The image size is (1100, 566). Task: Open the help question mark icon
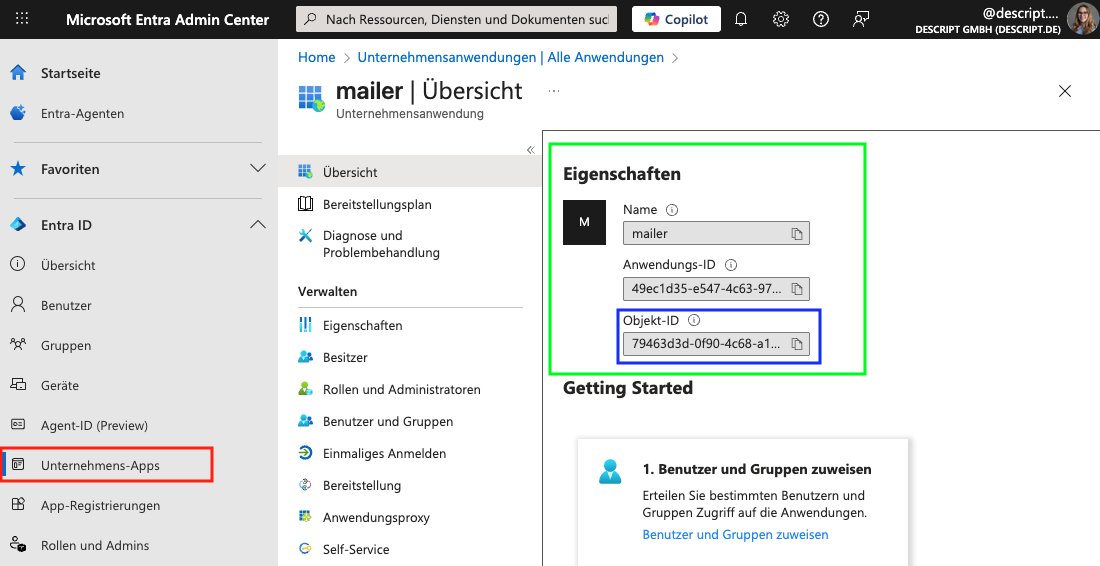(x=821, y=20)
